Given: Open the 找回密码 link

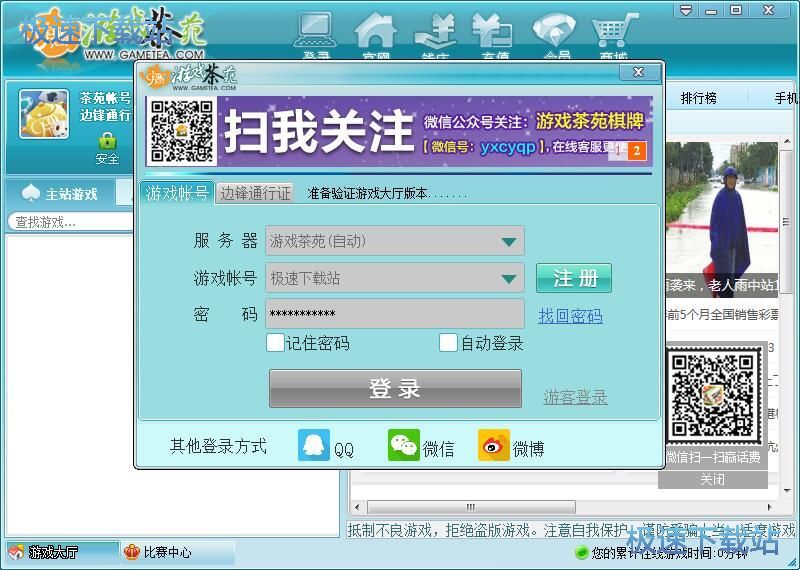Looking at the screenshot, I should [570, 316].
